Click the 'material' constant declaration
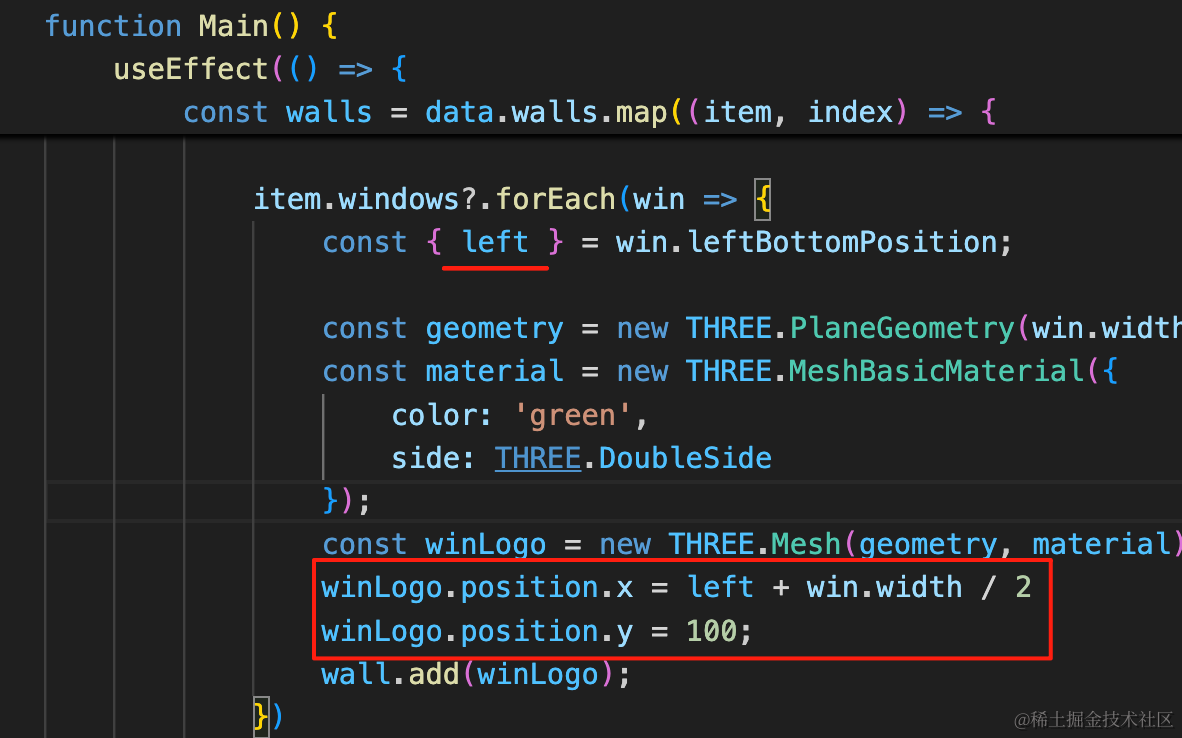The height and width of the screenshot is (738, 1182). pos(494,372)
